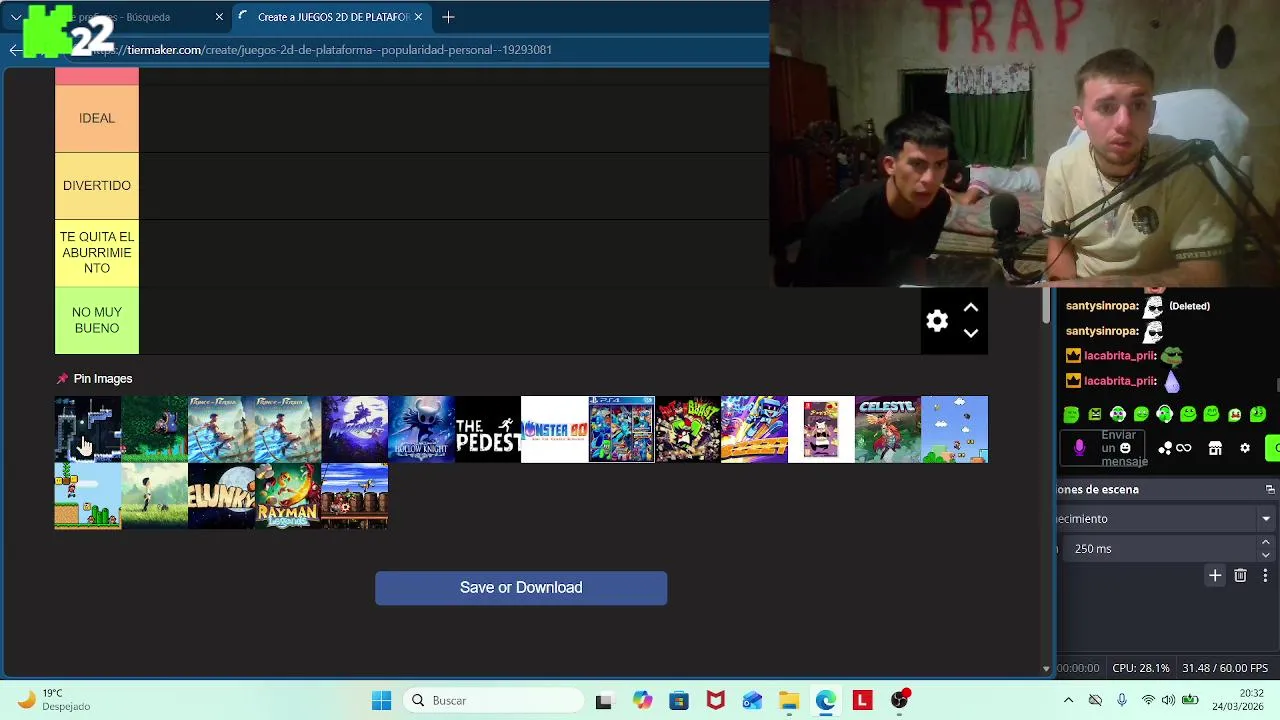
Task: Show hidden system tray icons
Action: point(1068,701)
